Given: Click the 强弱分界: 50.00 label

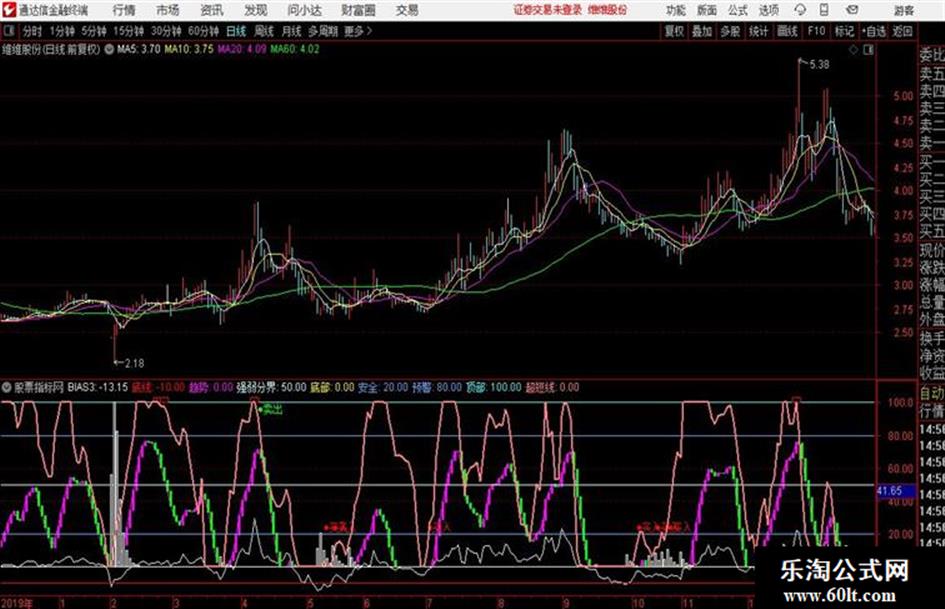Looking at the screenshot, I should pos(271,388).
